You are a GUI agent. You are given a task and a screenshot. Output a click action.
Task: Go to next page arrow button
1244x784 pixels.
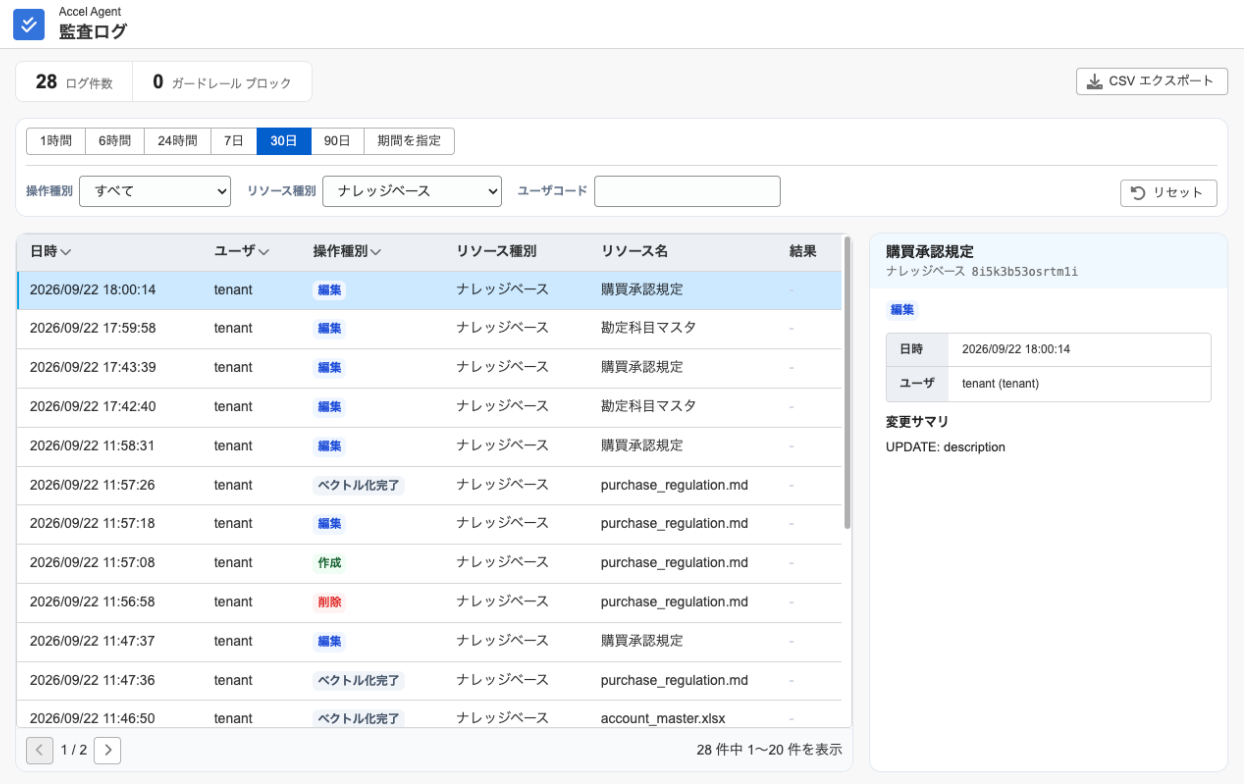pos(107,750)
